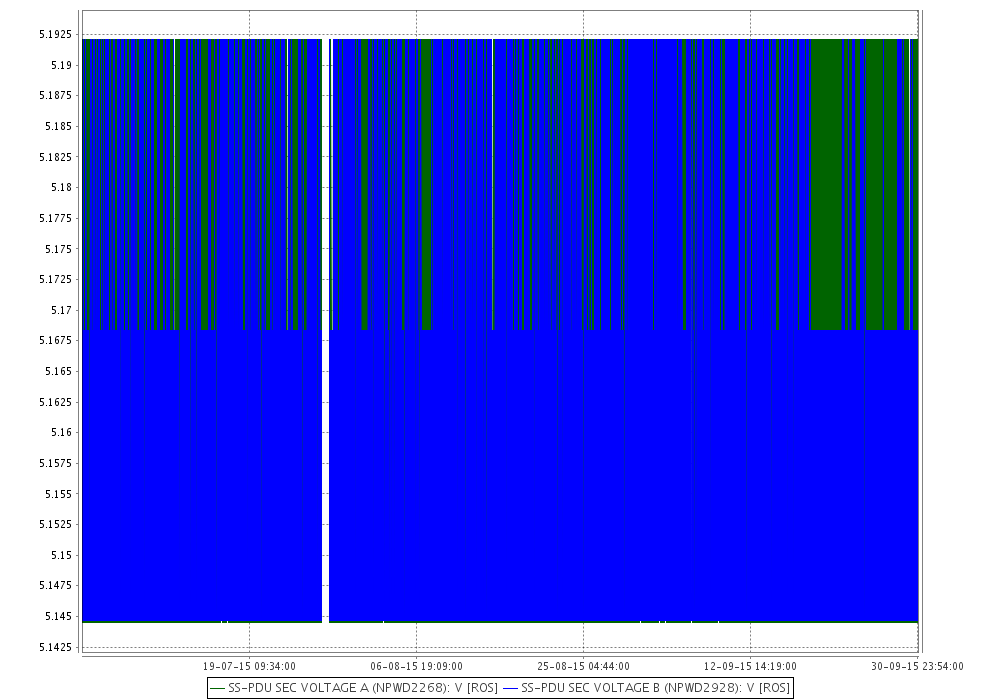1000x700 pixels.
Task: Click the blue line swatch for VOLTAGE B
Action: tap(510, 689)
